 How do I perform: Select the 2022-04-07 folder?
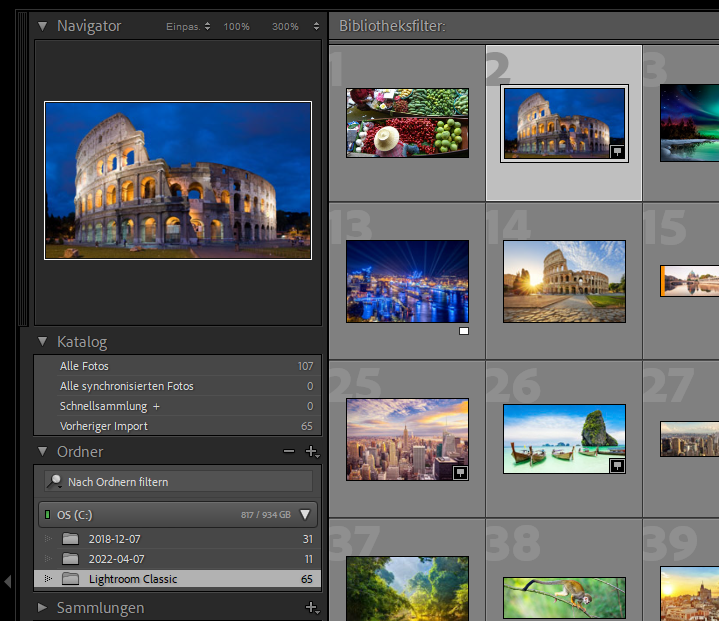[x=178, y=559]
